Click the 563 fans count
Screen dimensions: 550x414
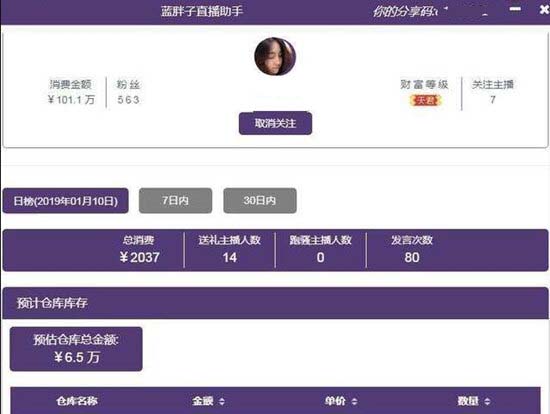(128, 100)
